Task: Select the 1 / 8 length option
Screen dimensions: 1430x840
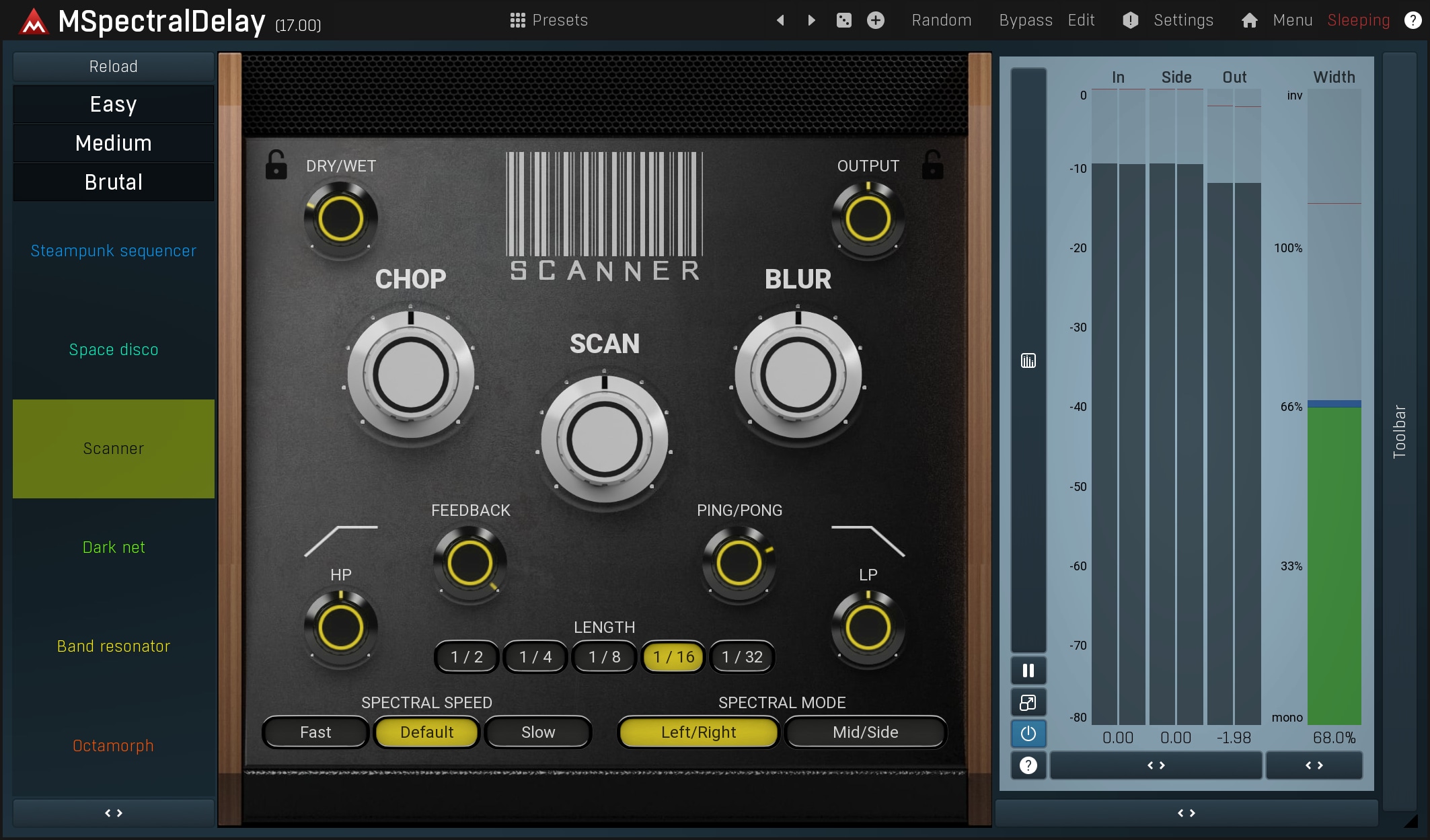Action: 604,657
